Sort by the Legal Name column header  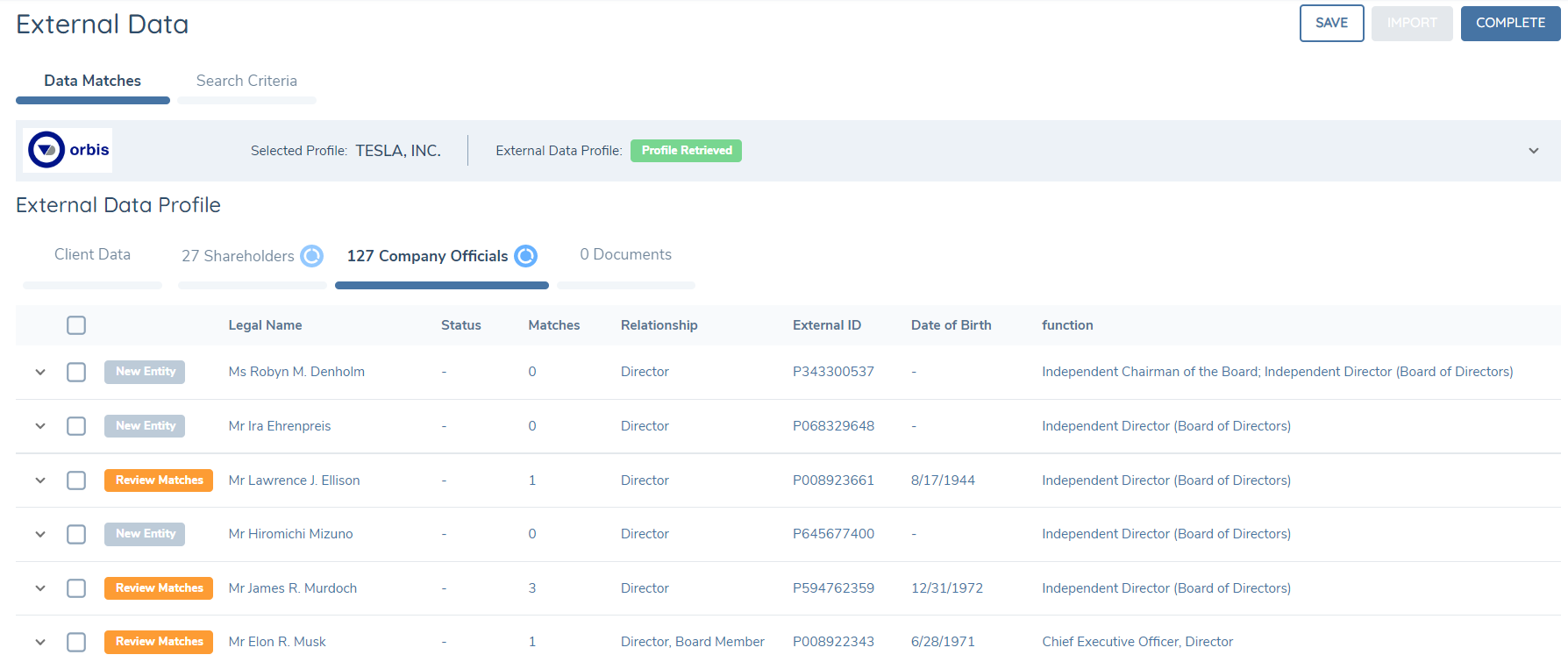[x=265, y=325]
